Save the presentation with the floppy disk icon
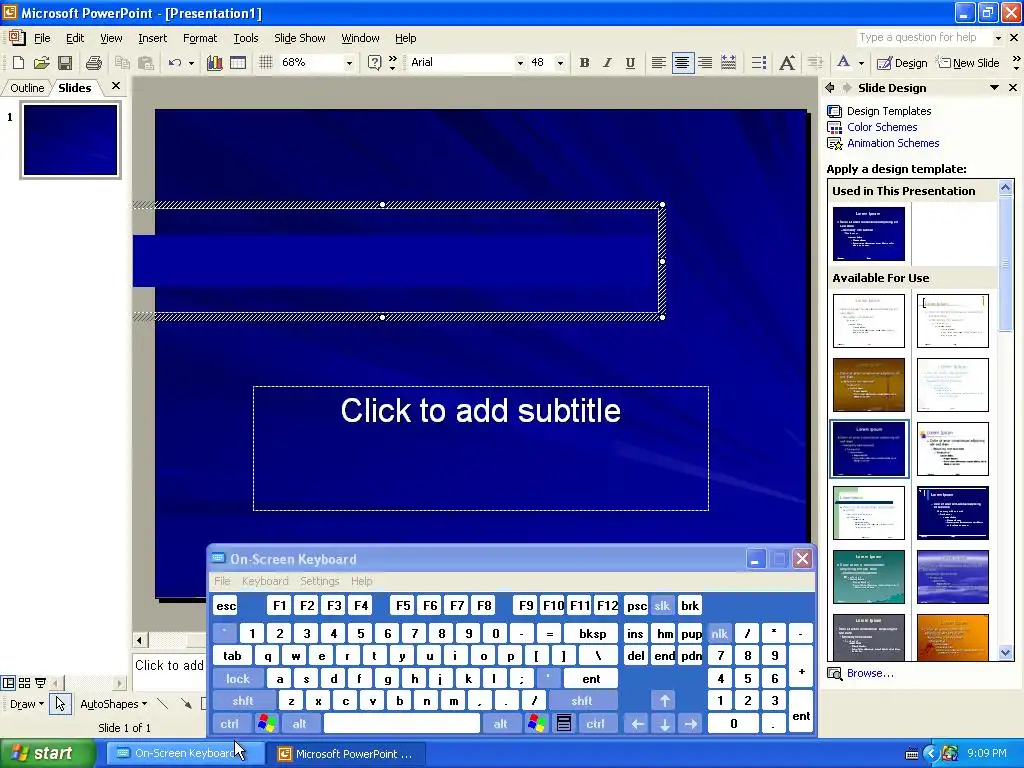The width and height of the screenshot is (1024, 768). (x=65, y=63)
